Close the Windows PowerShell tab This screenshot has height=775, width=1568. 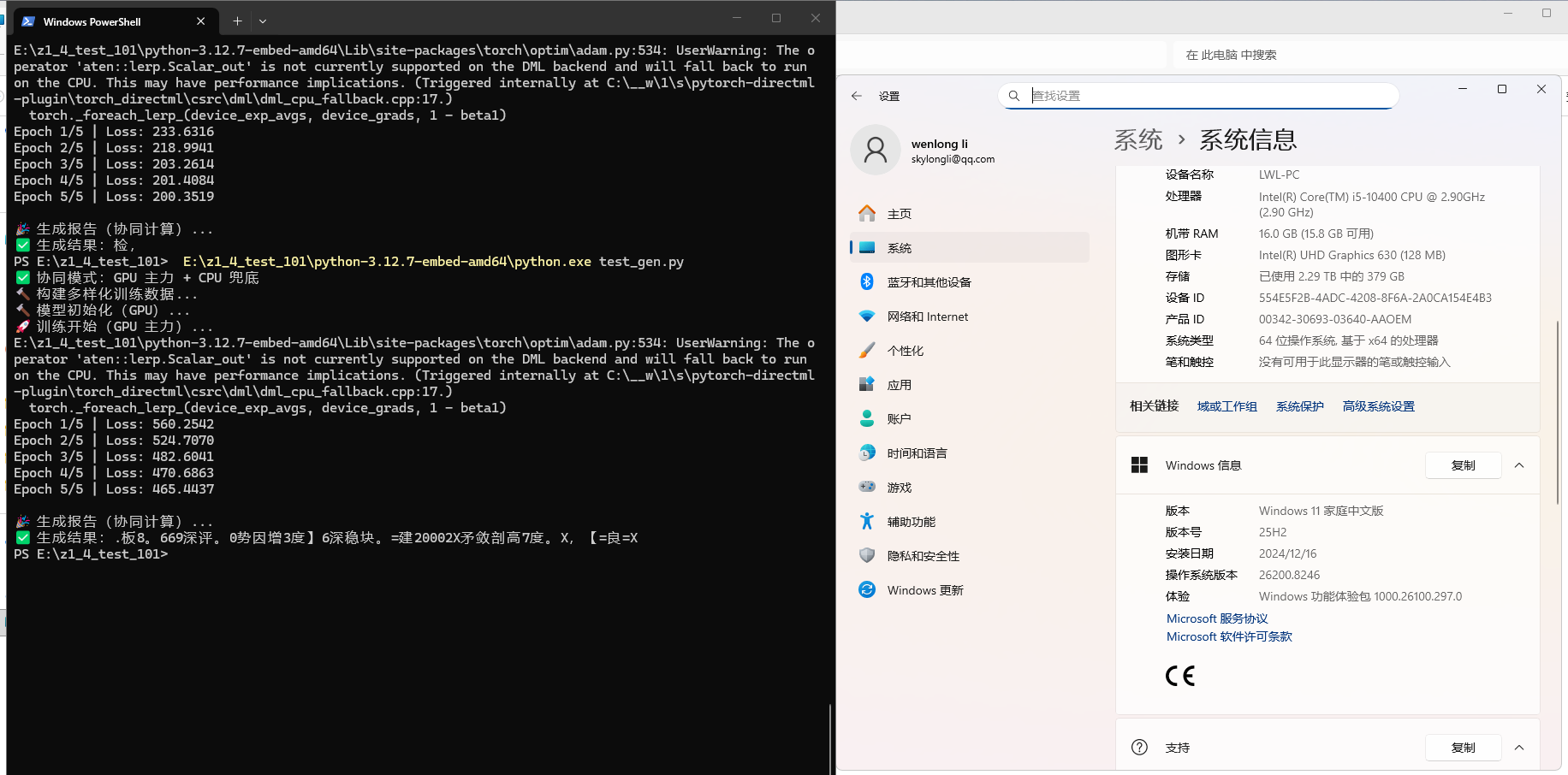pyautogui.click(x=200, y=21)
